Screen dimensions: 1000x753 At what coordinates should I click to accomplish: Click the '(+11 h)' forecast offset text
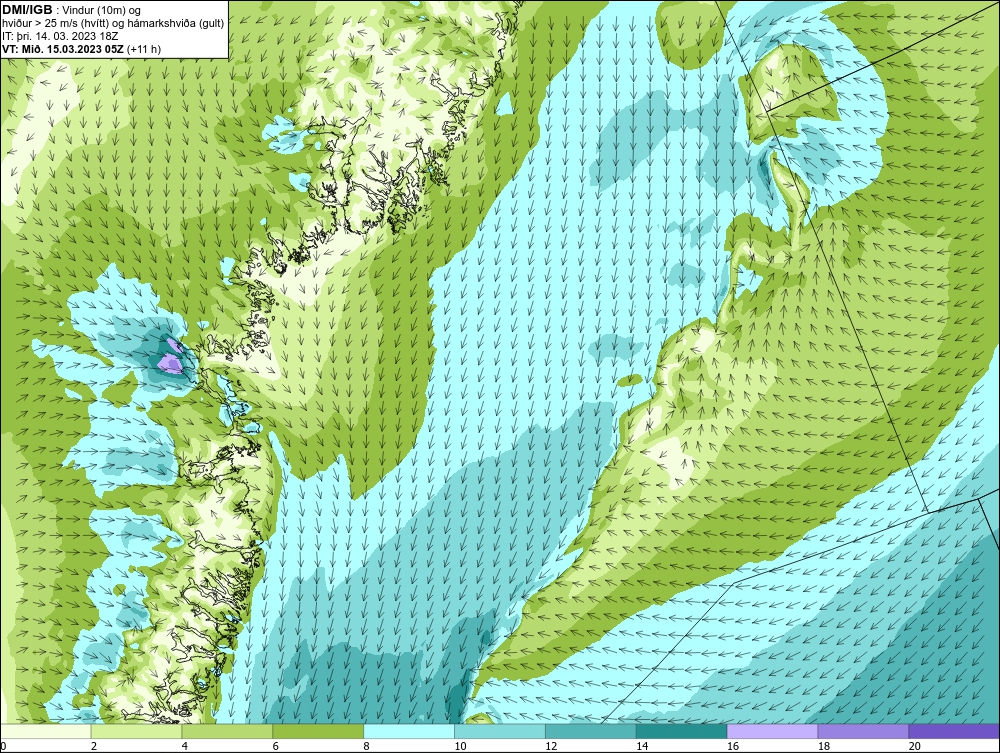[144, 49]
